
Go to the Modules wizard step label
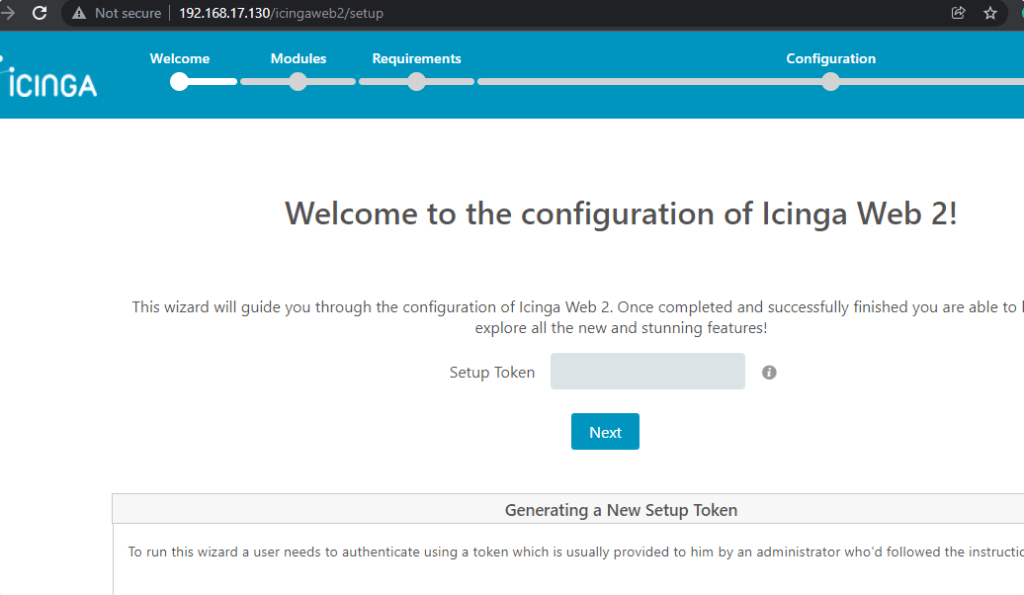(298, 59)
